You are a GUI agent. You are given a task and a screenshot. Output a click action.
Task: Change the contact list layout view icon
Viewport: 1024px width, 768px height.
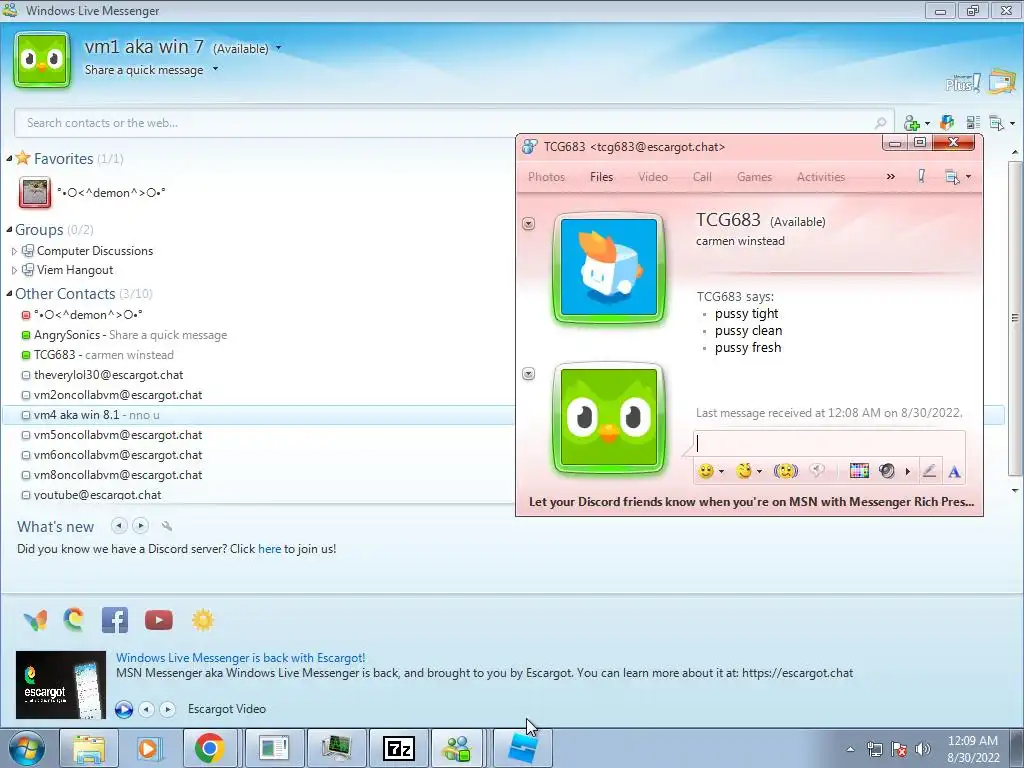click(973, 122)
